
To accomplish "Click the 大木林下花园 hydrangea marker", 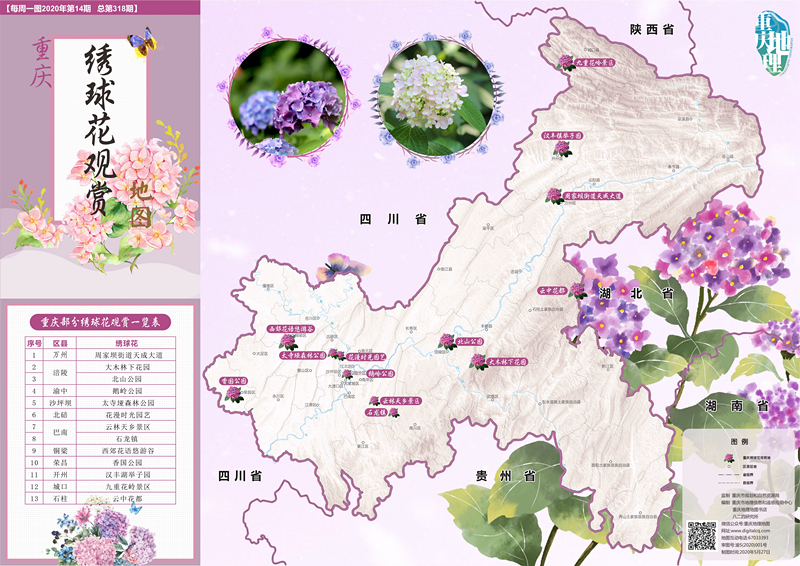I will [476, 363].
